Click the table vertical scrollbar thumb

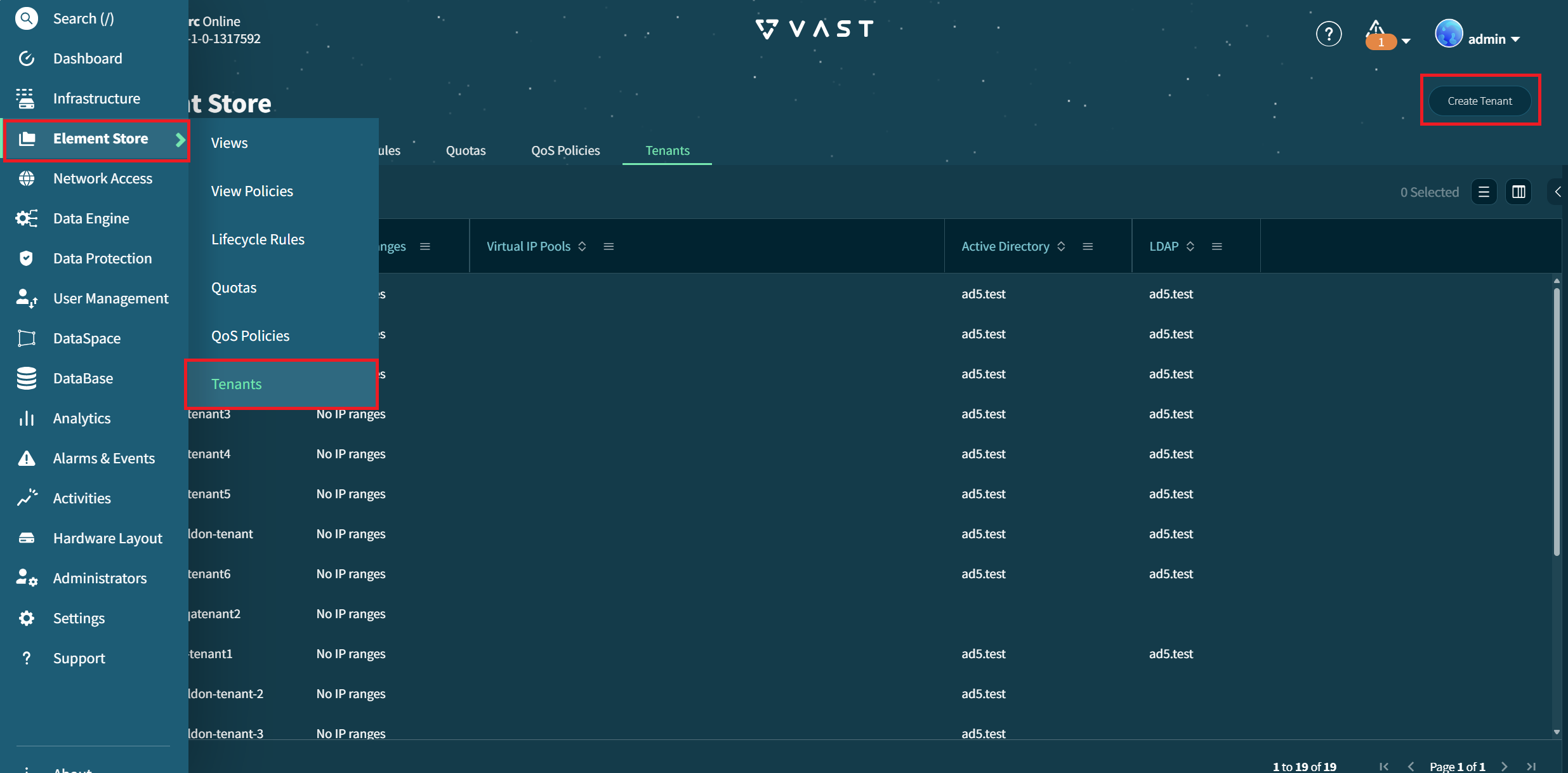(1557, 422)
